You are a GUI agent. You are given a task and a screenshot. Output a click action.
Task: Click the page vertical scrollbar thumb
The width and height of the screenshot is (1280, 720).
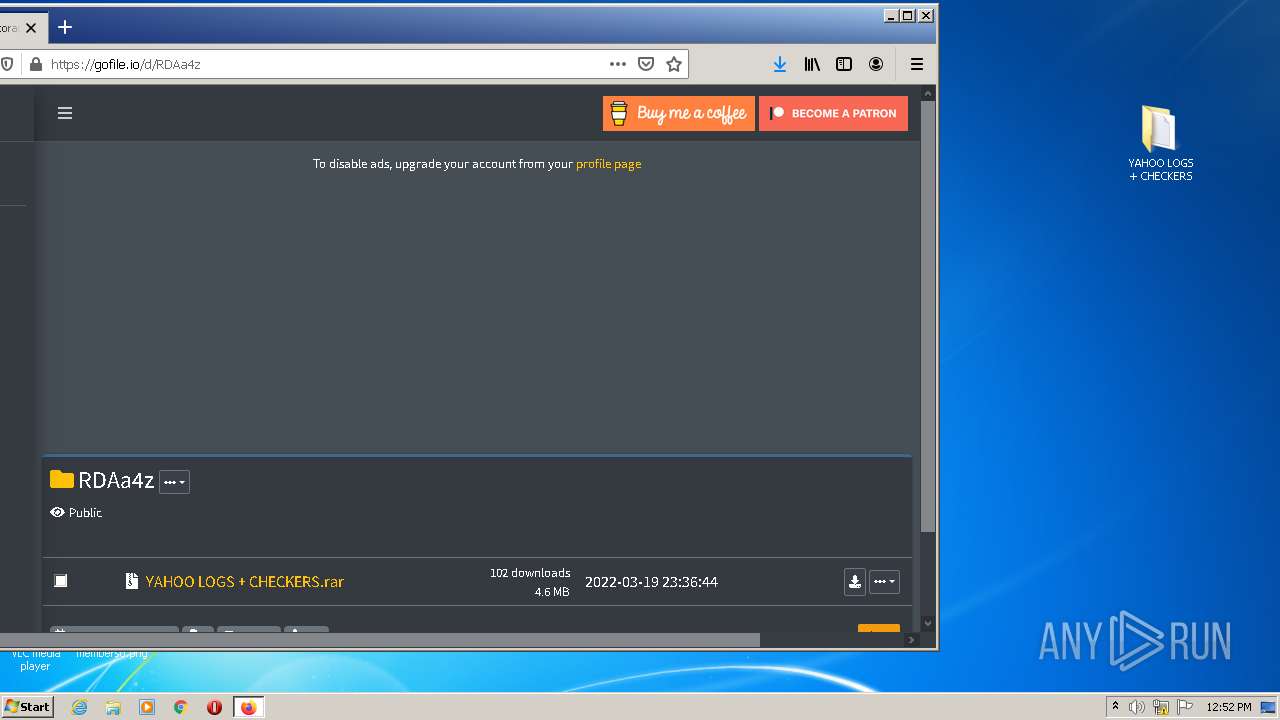[928, 316]
